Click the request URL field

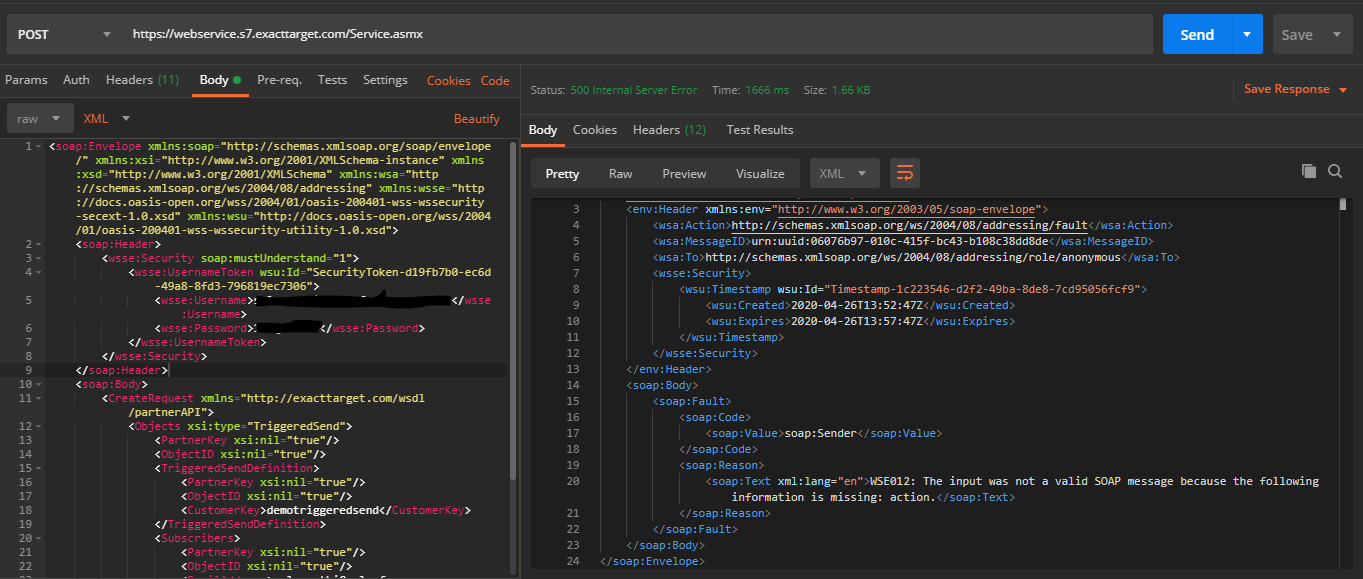tap(636, 34)
